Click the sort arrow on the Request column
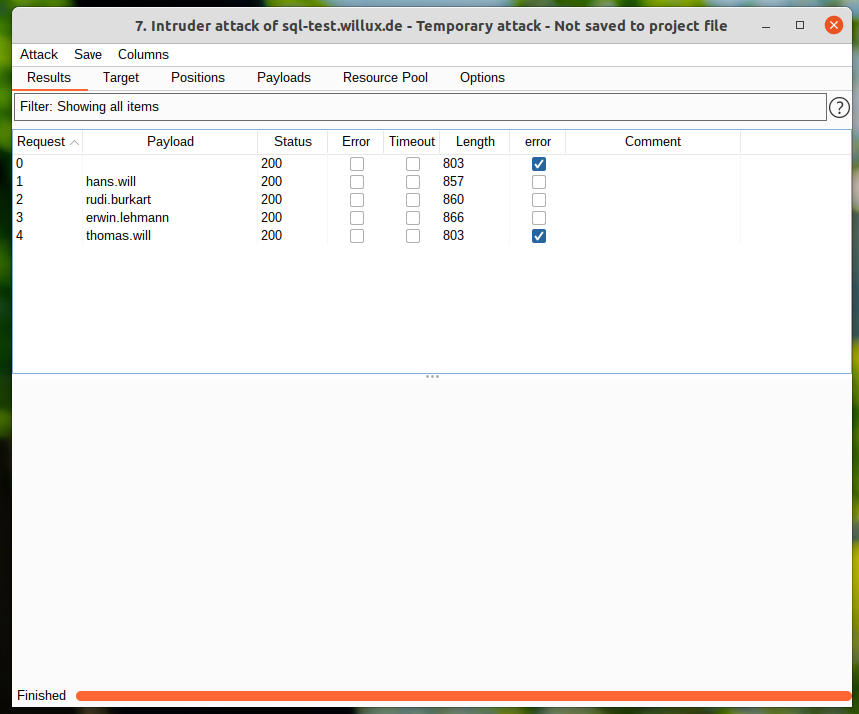Viewport: 859px width, 714px height. click(74, 141)
